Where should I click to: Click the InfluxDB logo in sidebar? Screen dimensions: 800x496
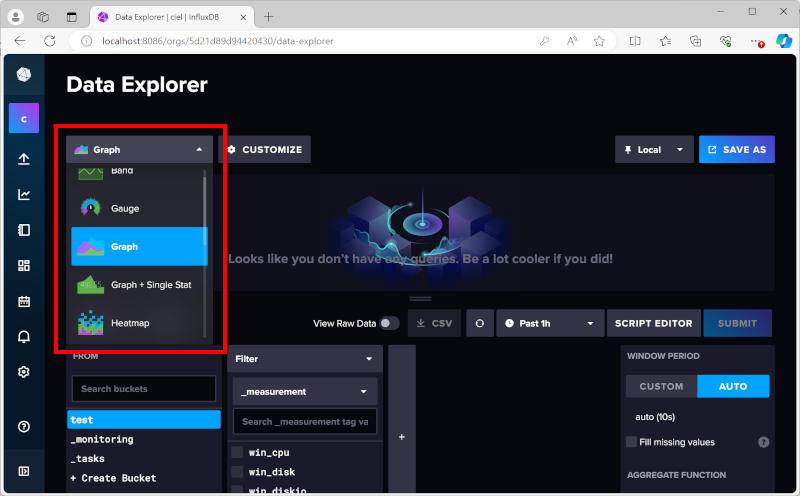tap(23, 75)
